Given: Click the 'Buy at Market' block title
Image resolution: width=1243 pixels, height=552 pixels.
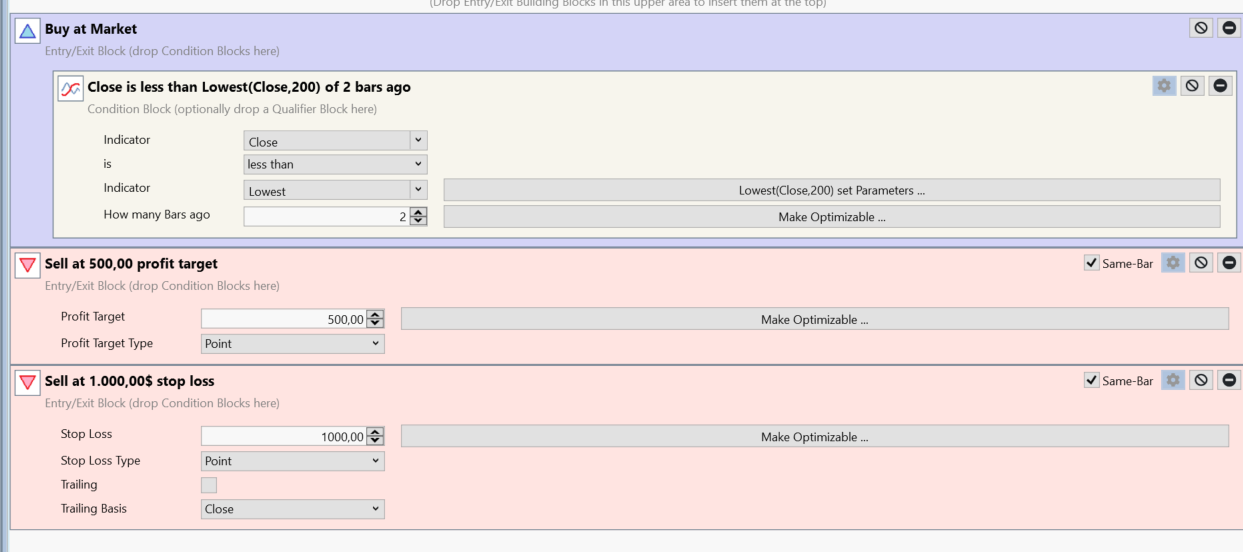Looking at the screenshot, I should [x=91, y=29].
